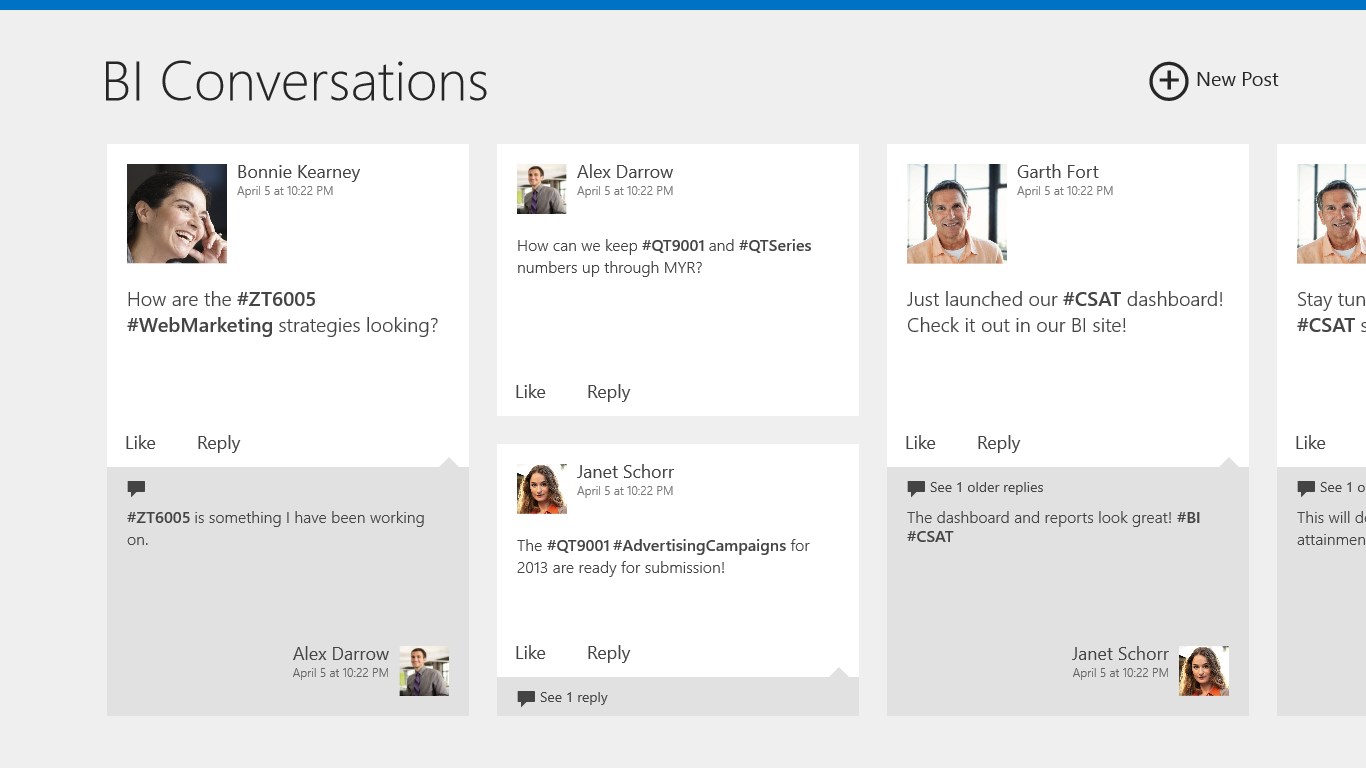The width and height of the screenshot is (1366, 768).
Task: Open #QT9001 hashtag in Janet's post
Action: pyautogui.click(x=578, y=546)
